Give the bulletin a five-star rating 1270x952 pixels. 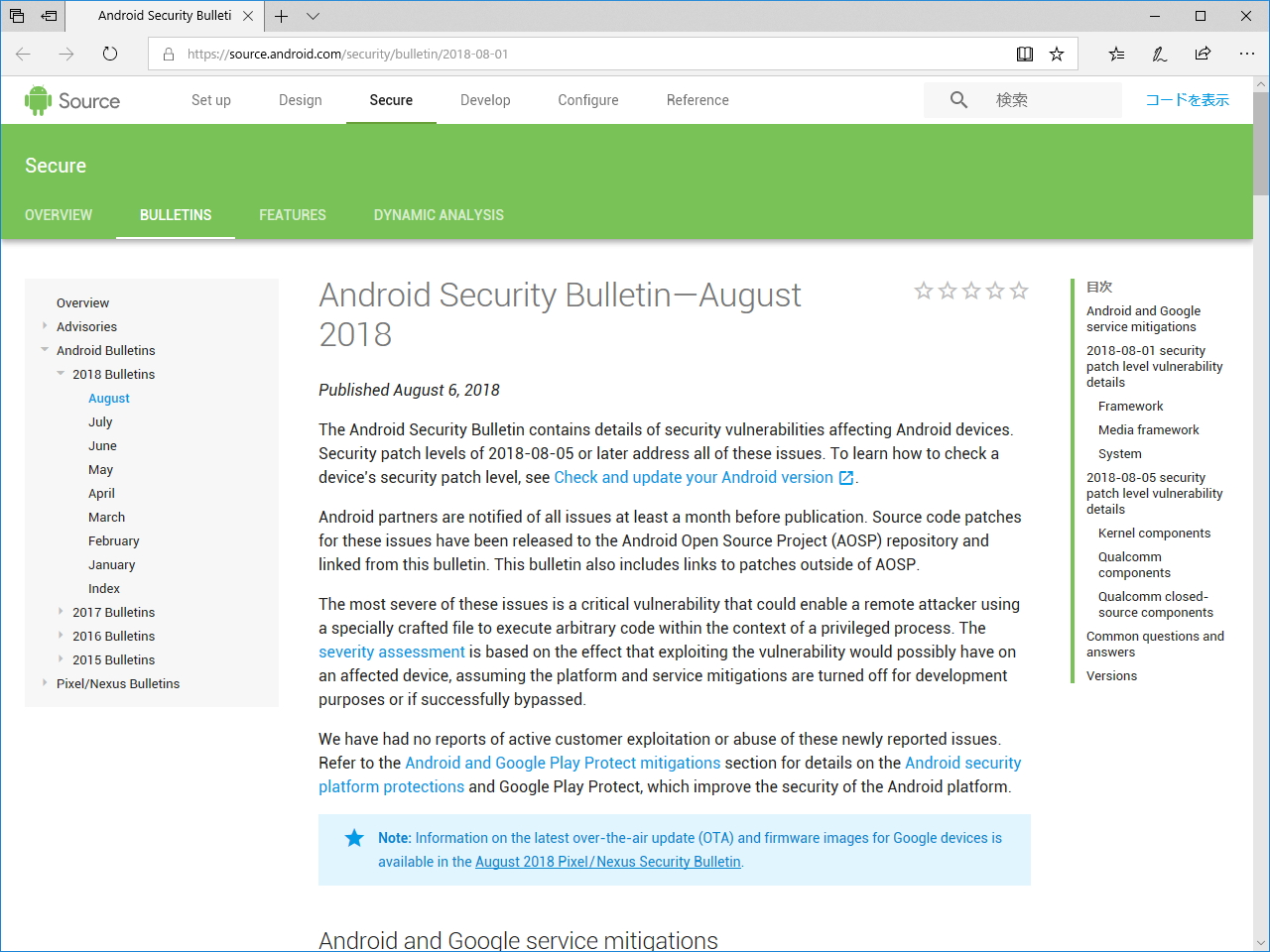[1019, 291]
